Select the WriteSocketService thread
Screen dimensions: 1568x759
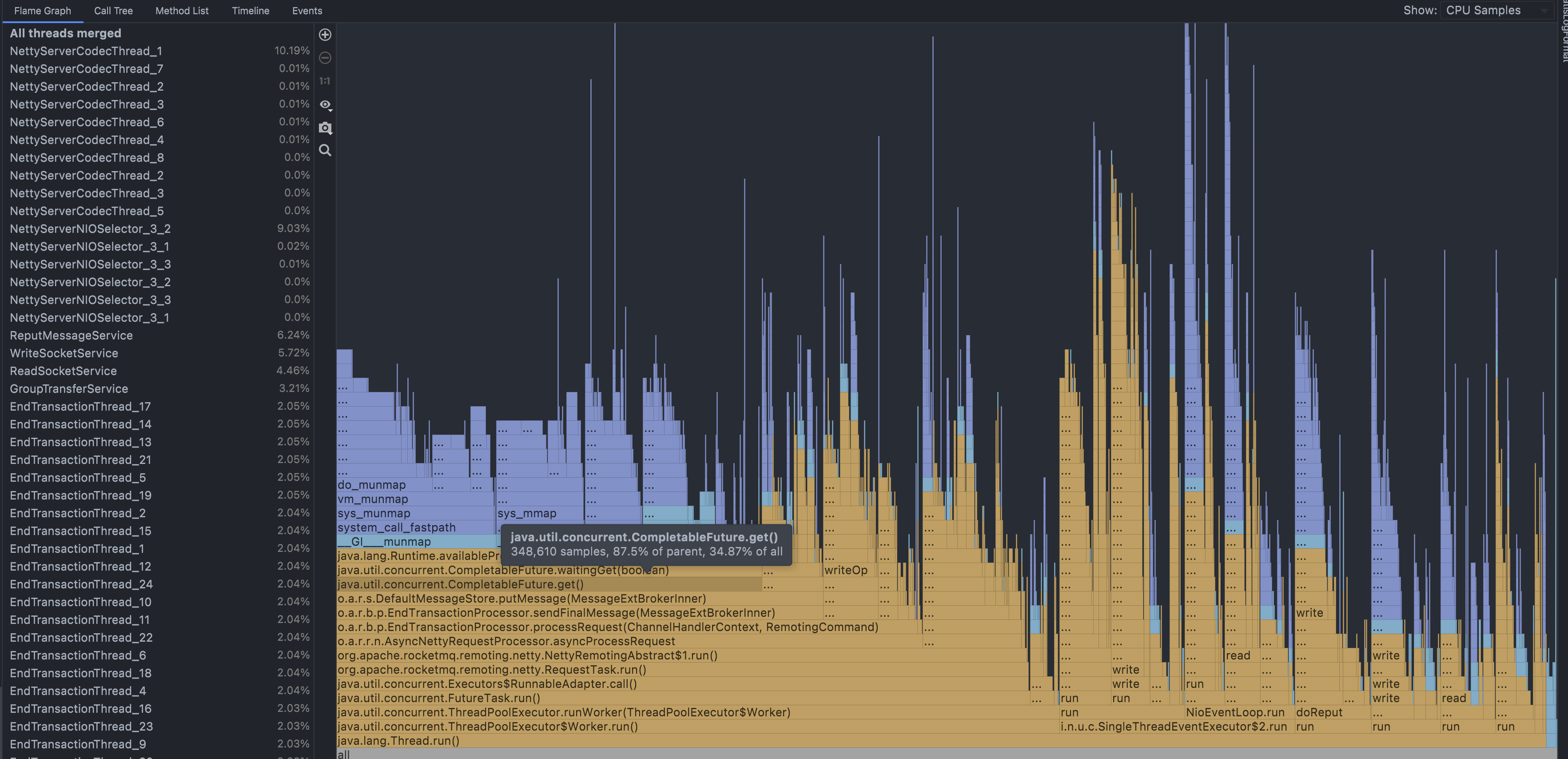click(x=64, y=353)
